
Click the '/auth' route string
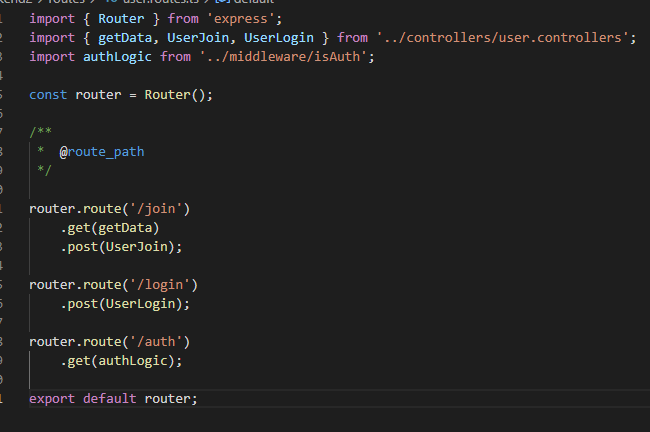pyautogui.click(x=155, y=342)
